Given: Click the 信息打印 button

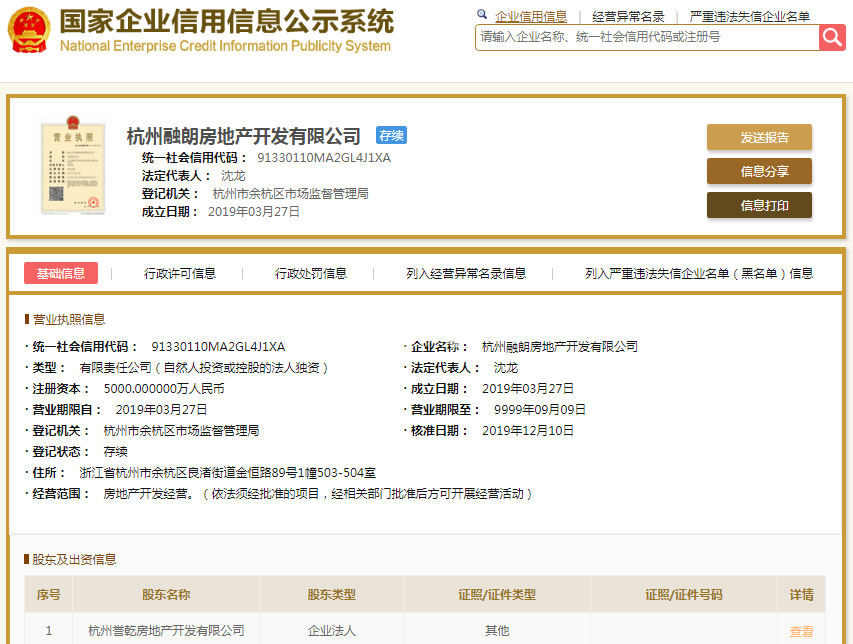Looking at the screenshot, I should click(x=759, y=205).
